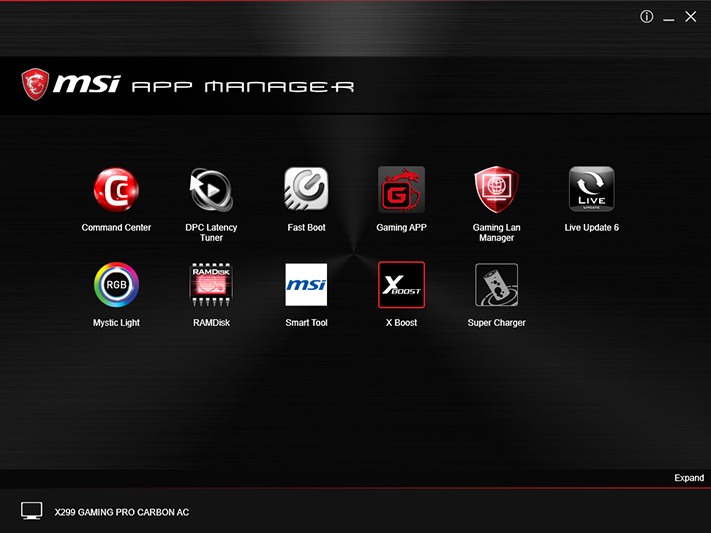Launch the Gaming APP dragon icon
Screen dimensions: 711x533
coord(401,189)
